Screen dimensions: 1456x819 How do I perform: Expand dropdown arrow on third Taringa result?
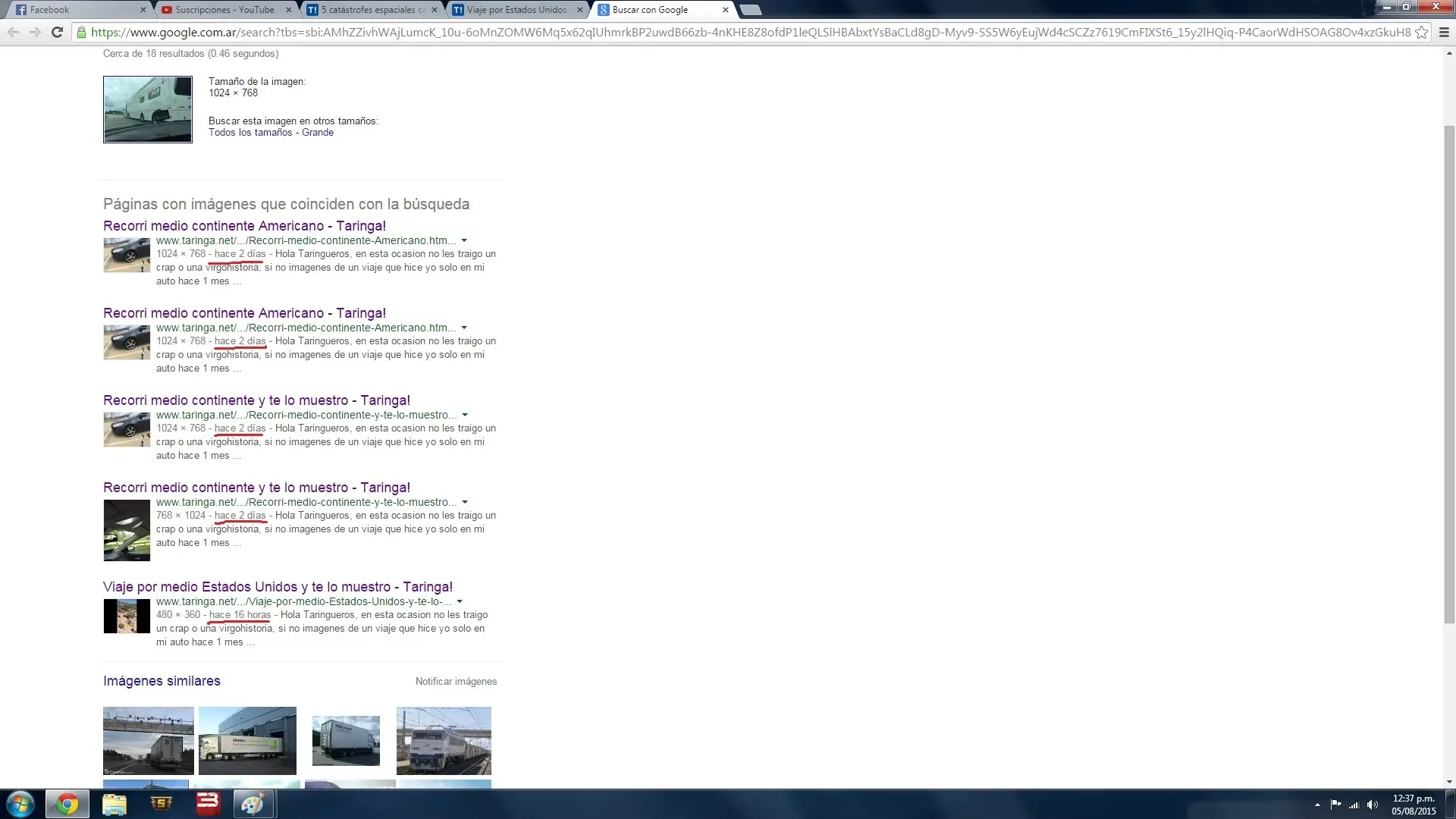[465, 416]
